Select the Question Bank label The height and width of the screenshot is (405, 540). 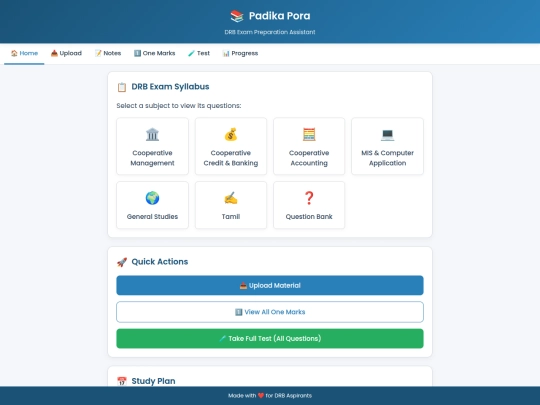(x=309, y=217)
